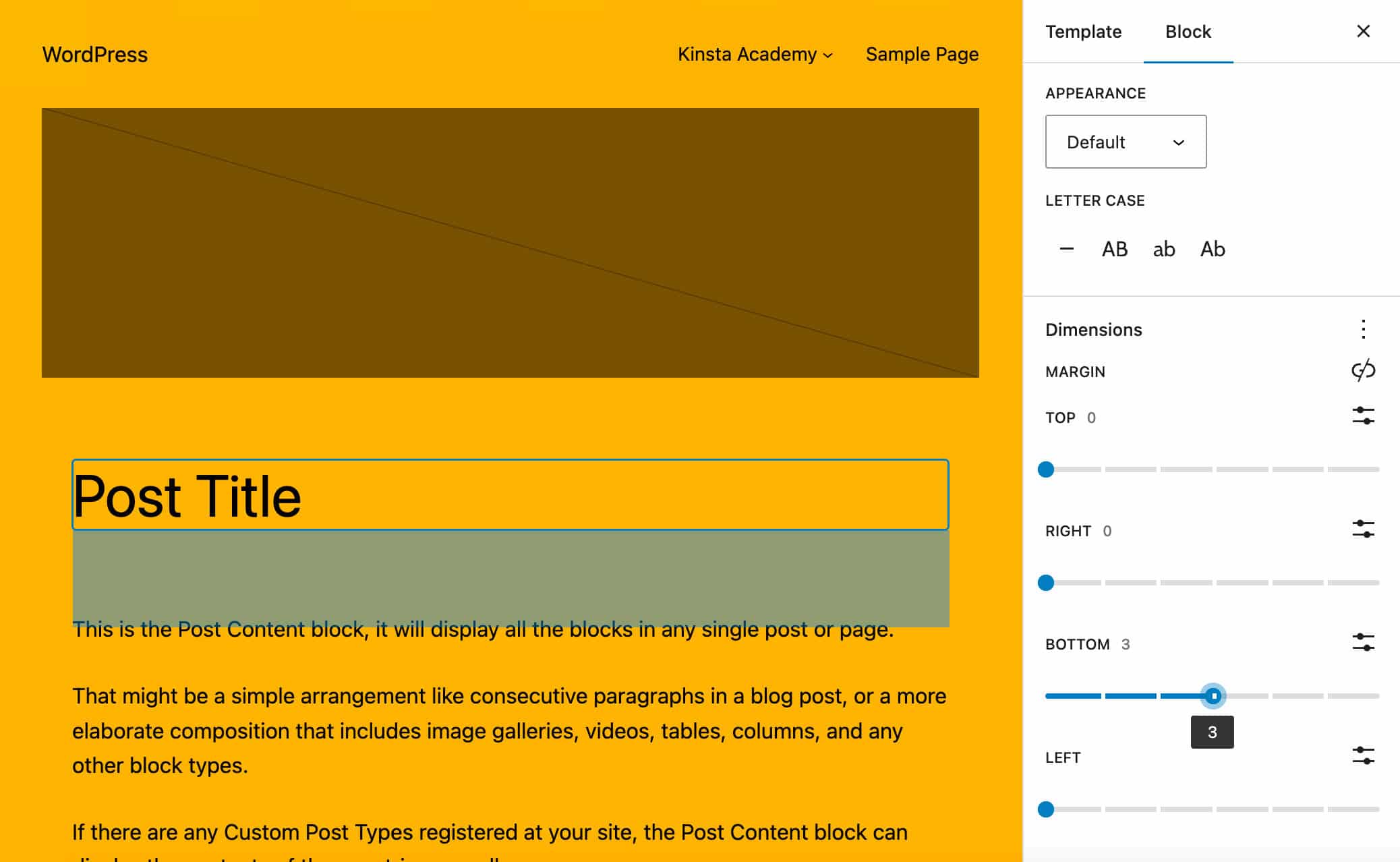This screenshot has width=1400, height=862.
Task: Click the TOP margin slider controls icon
Action: click(1363, 417)
